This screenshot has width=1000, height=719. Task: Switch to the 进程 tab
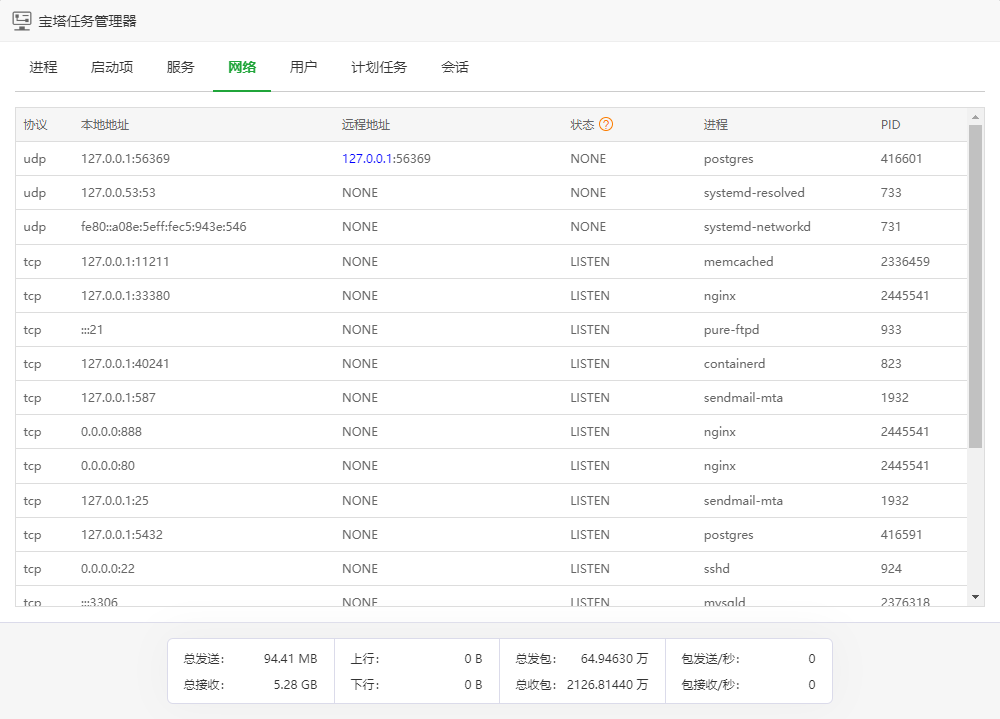pyautogui.click(x=43, y=67)
